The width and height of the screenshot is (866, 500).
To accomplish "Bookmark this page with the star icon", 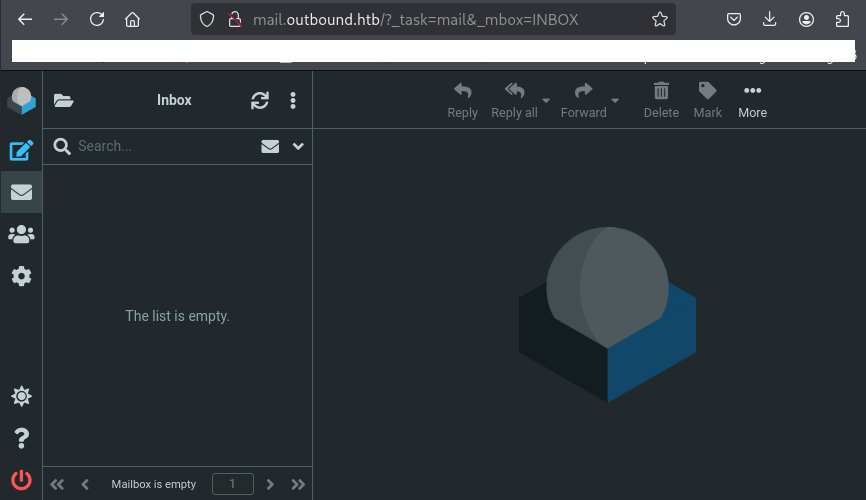I will [x=660, y=19].
